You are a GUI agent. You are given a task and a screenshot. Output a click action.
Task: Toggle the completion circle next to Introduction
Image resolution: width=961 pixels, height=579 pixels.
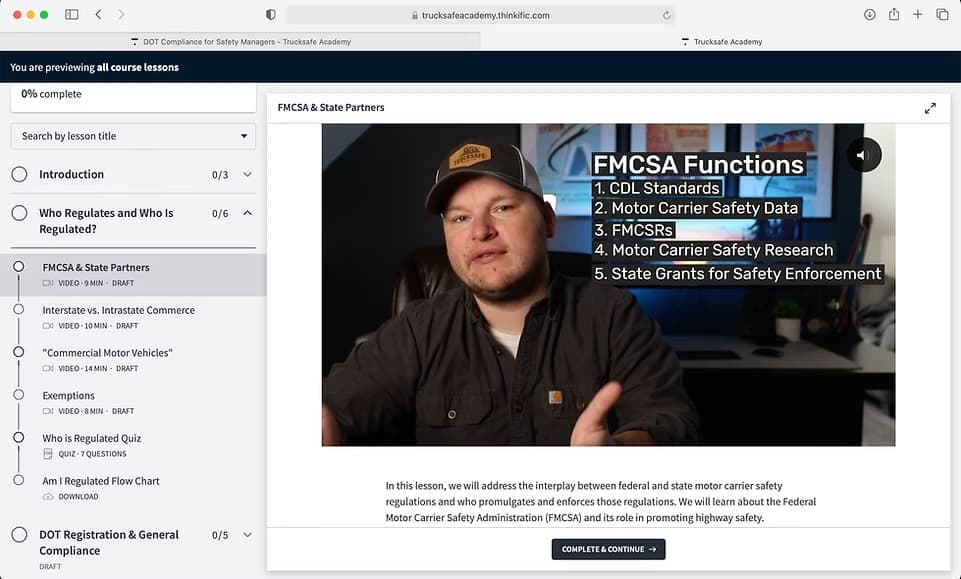point(19,173)
